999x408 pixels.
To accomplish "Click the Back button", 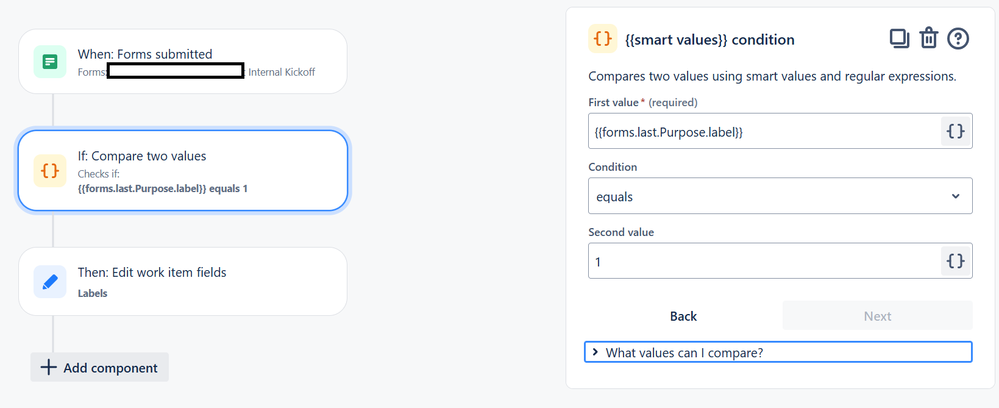I will click(x=683, y=316).
